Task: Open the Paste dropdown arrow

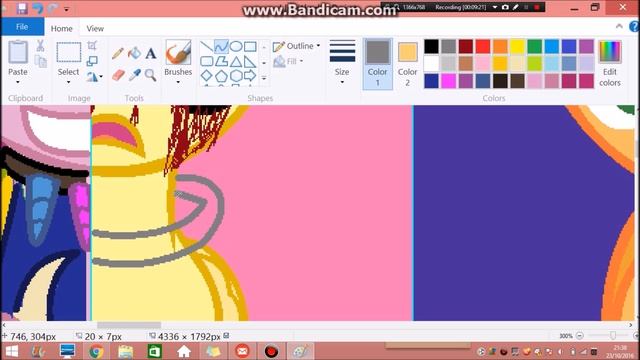Action: point(18,82)
